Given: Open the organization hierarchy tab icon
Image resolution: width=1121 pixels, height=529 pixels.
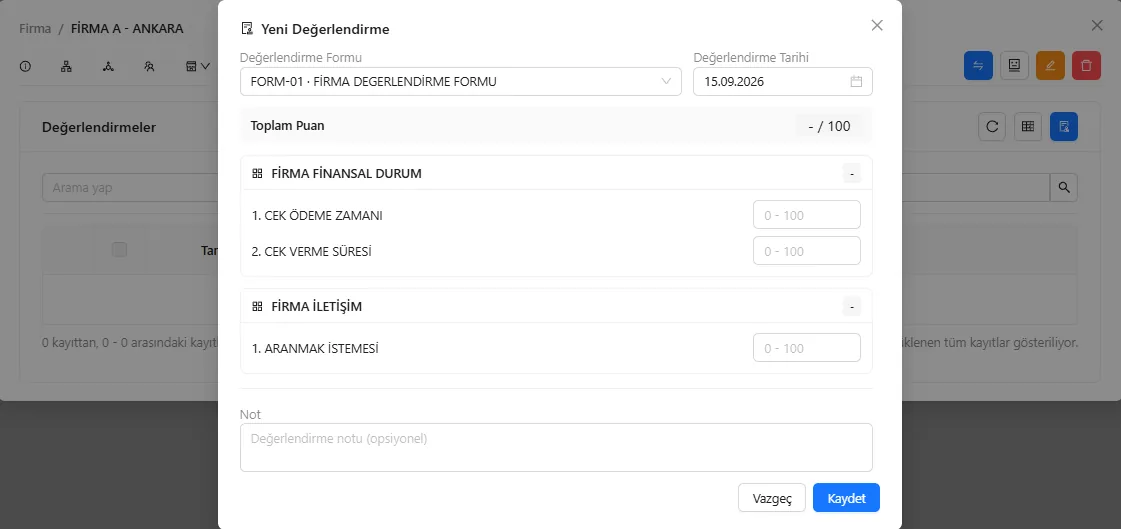Looking at the screenshot, I should click(66, 66).
